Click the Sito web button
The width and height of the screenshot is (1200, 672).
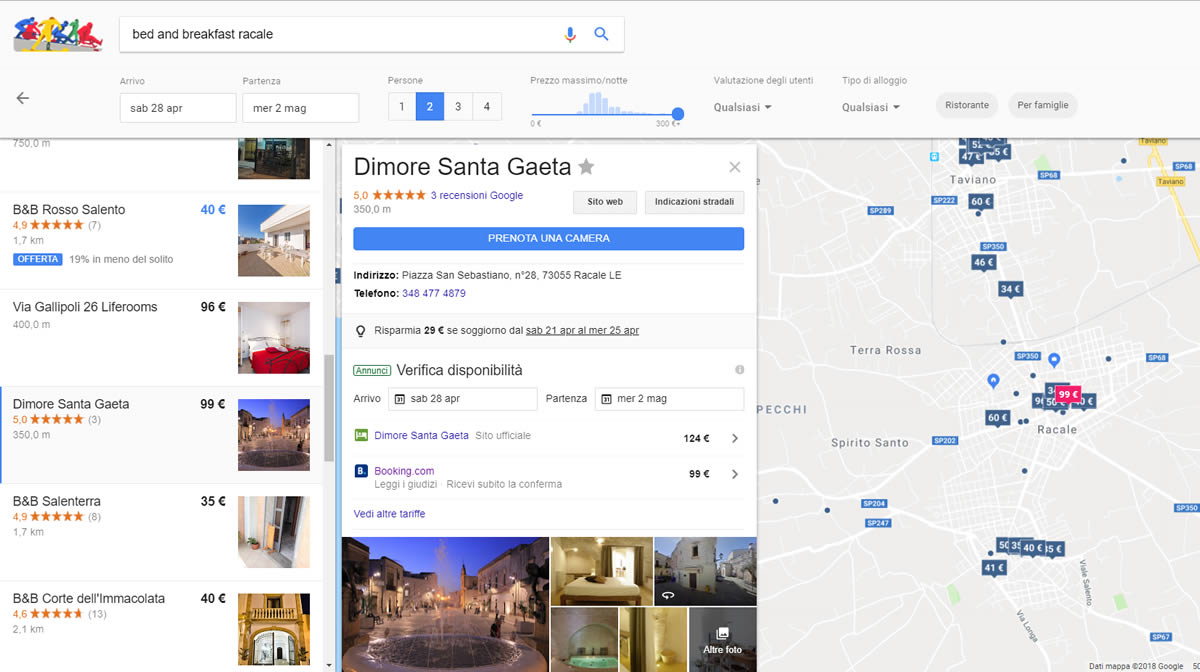click(x=605, y=202)
